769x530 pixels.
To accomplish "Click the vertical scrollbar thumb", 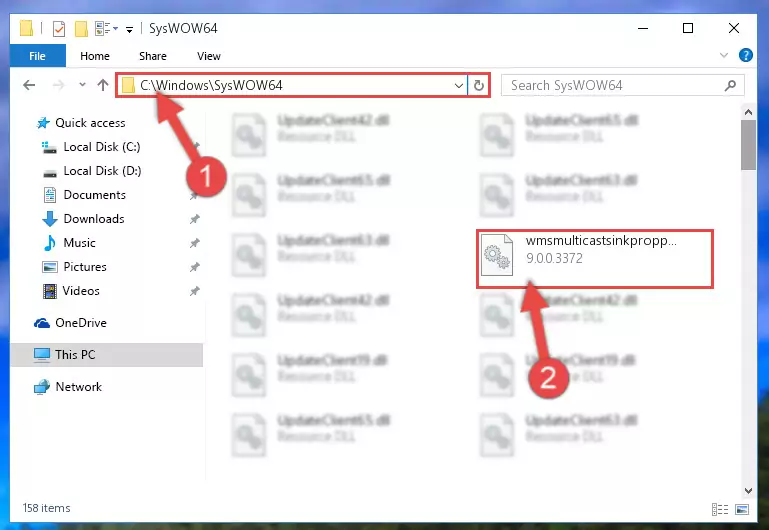I will click(748, 145).
